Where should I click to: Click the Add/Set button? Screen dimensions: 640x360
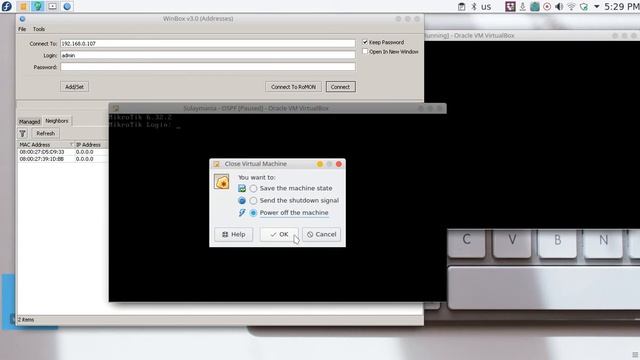[x=74, y=87]
